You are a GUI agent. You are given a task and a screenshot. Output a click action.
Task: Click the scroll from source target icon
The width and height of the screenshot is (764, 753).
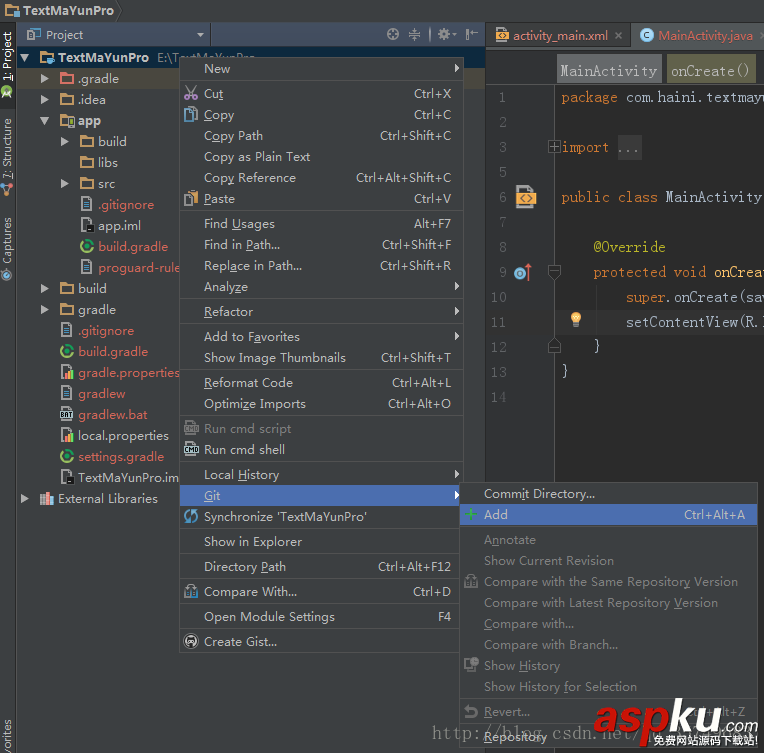tap(393, 34)
